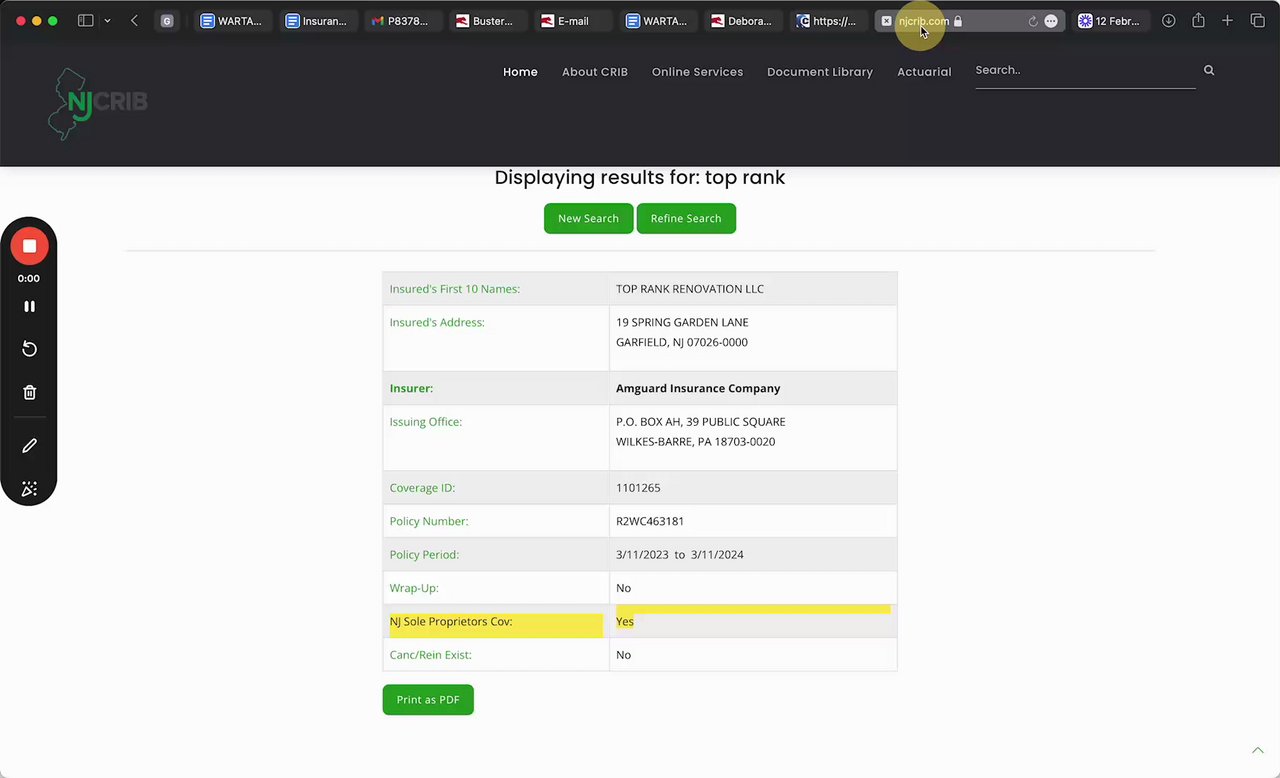
Task: Open the Online Services menu
Action: click(x=697, y=72)
